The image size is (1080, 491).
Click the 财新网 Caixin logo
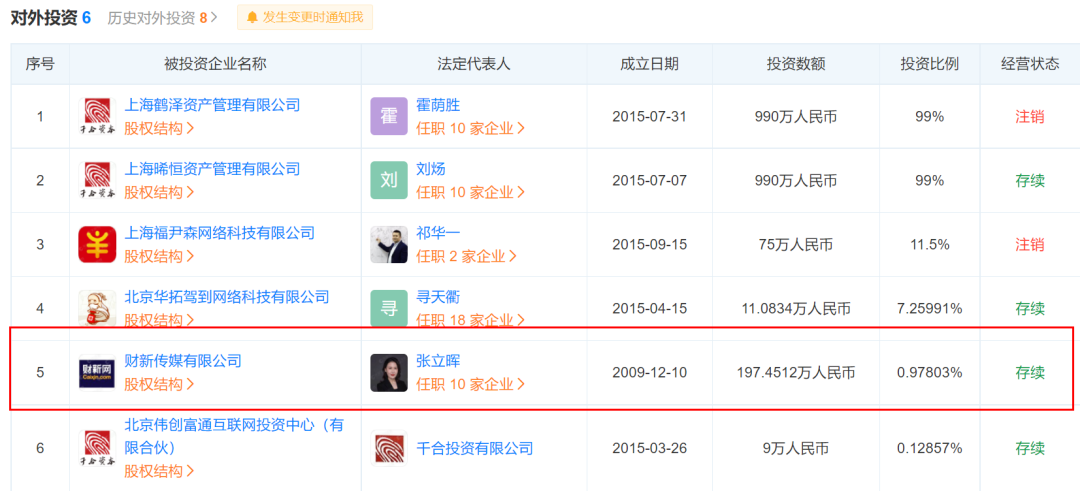[97, 373]
